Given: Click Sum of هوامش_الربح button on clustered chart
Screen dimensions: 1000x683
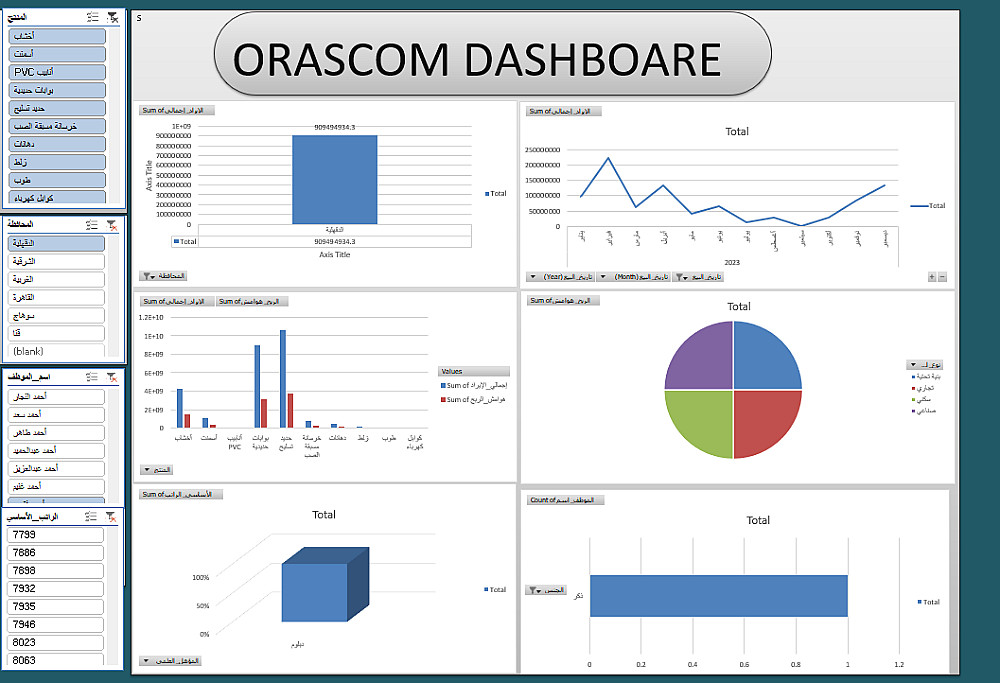Looking at the screenshot, I should 252,301.
